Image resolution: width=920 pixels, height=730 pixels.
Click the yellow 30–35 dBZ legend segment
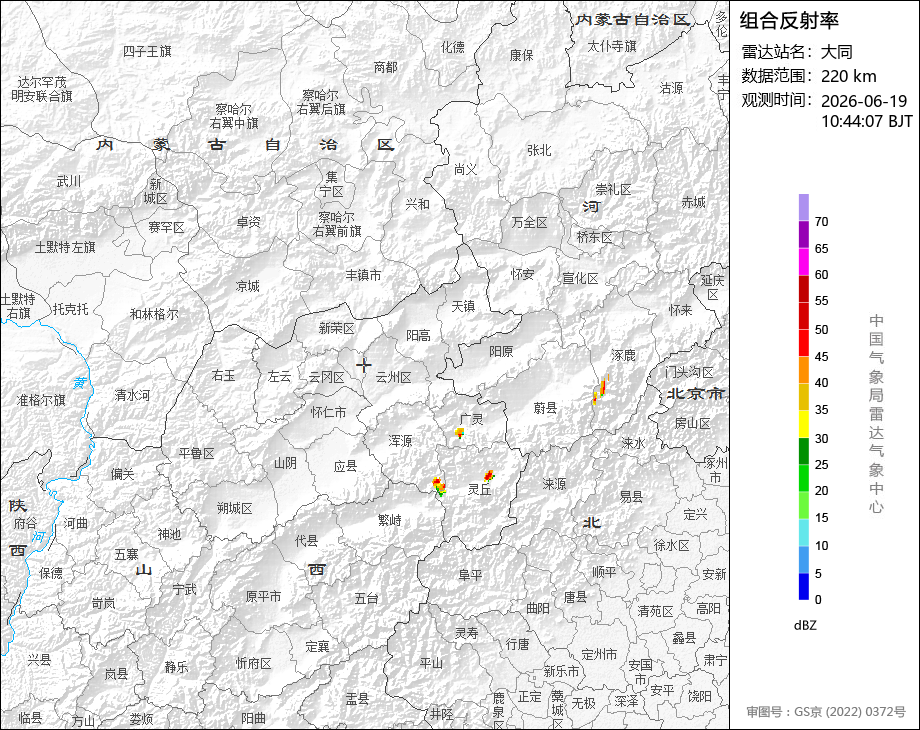click(x=804, y=424)
